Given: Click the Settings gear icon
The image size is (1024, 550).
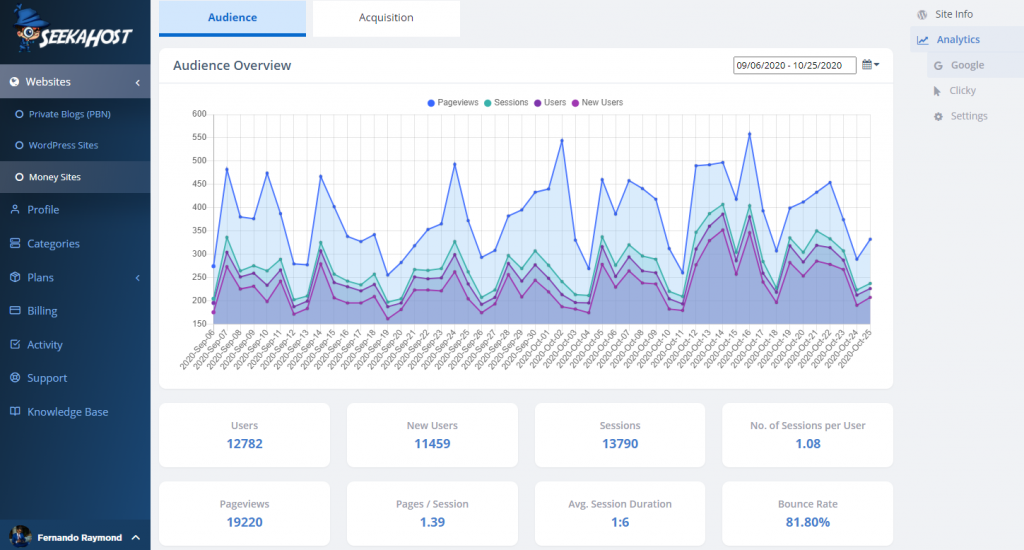Looking at the screenshot, I should 938,116.
